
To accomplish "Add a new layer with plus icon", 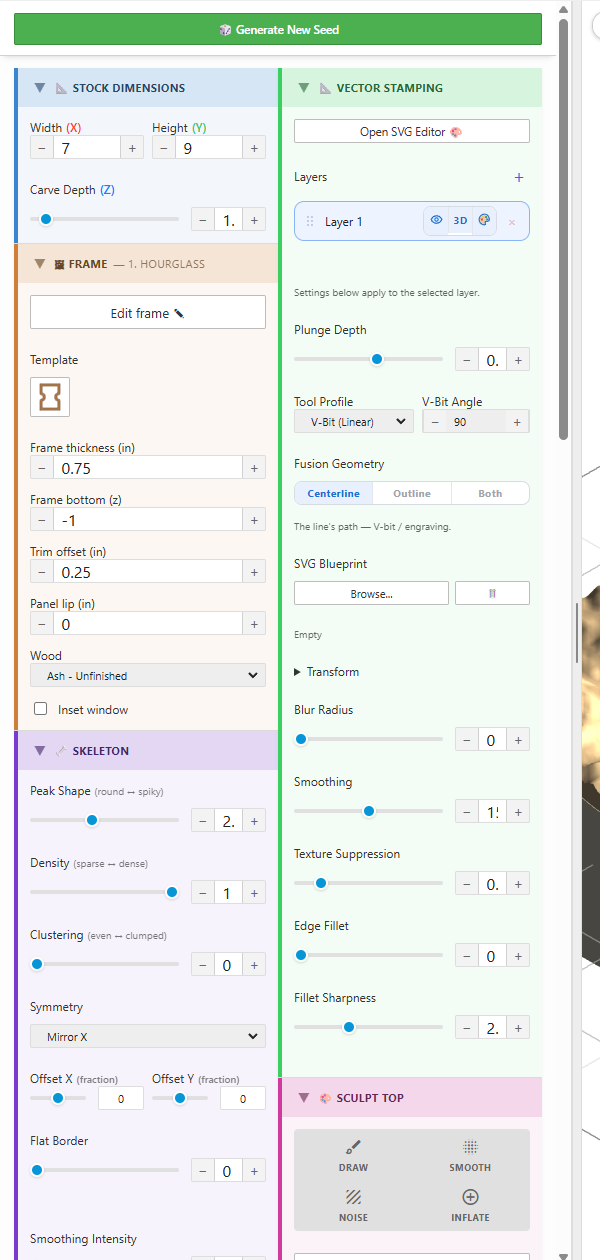I will pyautogui.click(x=519, y=177).
